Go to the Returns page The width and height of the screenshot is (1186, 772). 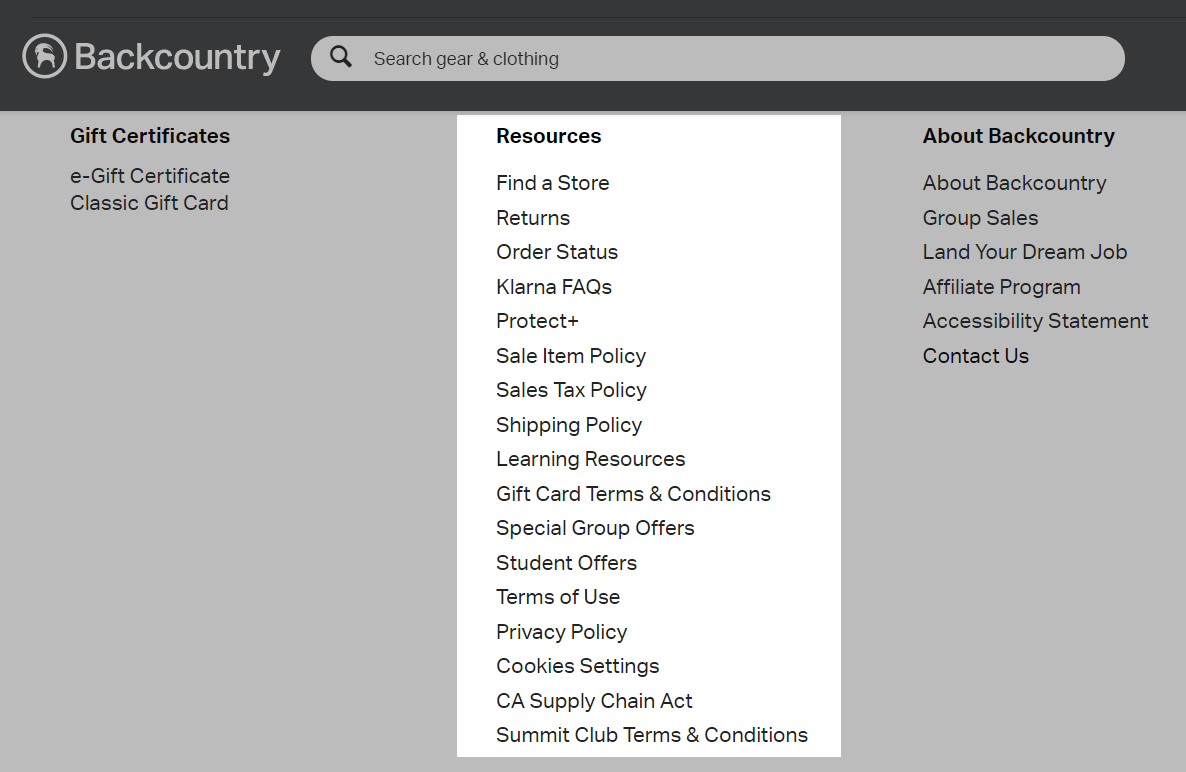(532, 218)
